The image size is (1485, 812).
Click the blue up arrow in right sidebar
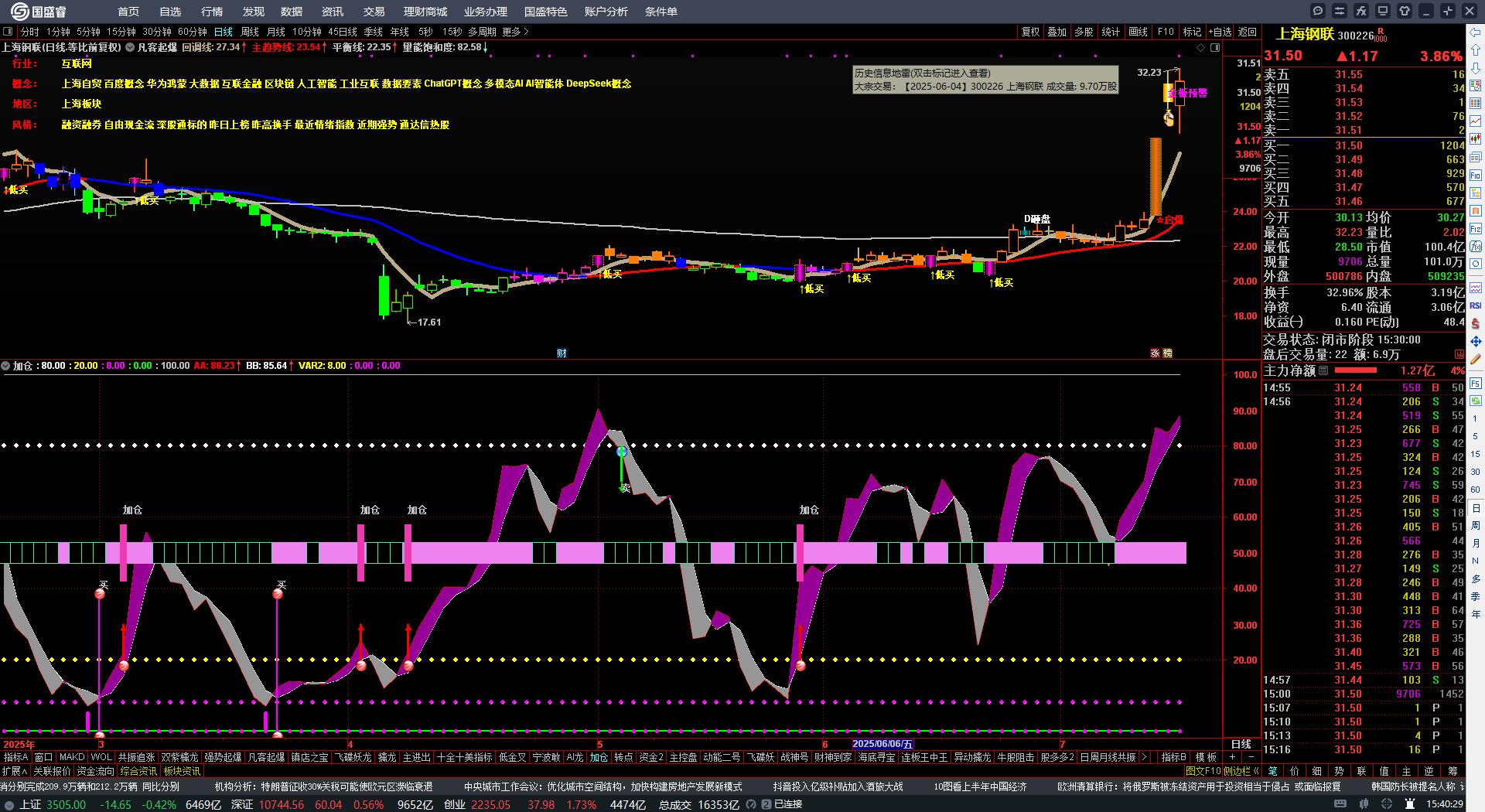pyautogui.click(x=1476, y=50)
